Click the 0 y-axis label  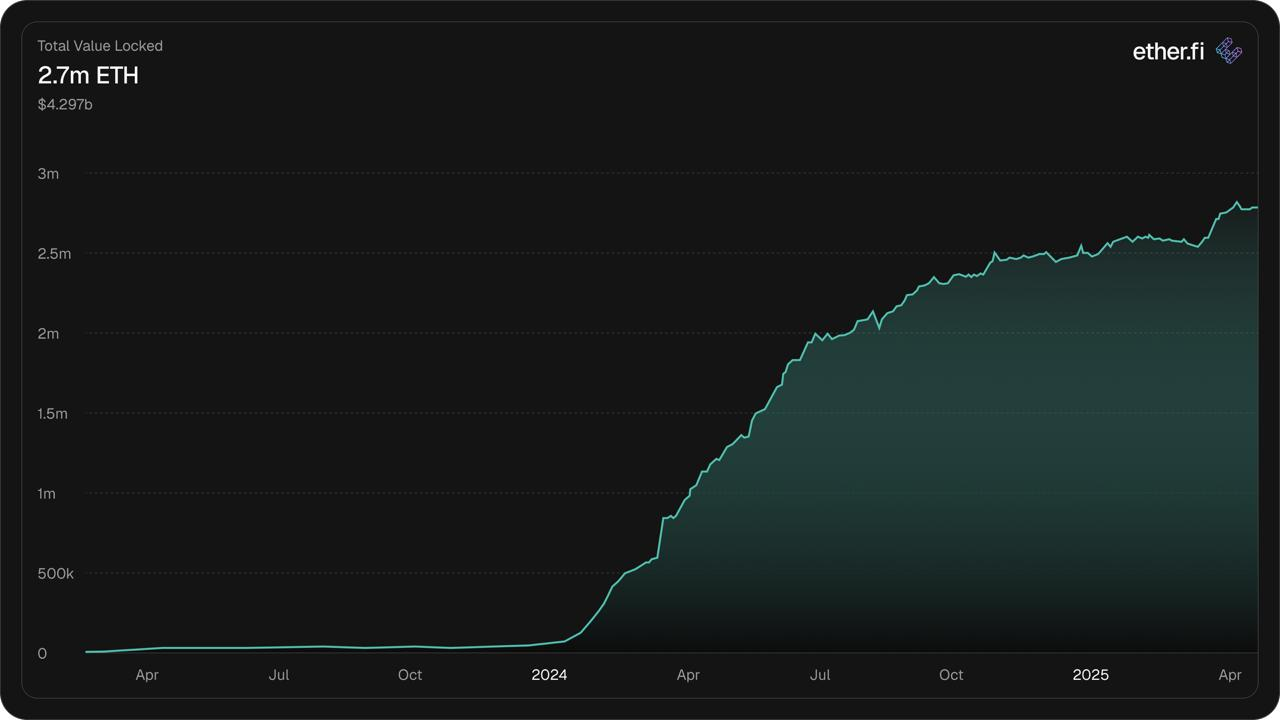coord(42,654)
